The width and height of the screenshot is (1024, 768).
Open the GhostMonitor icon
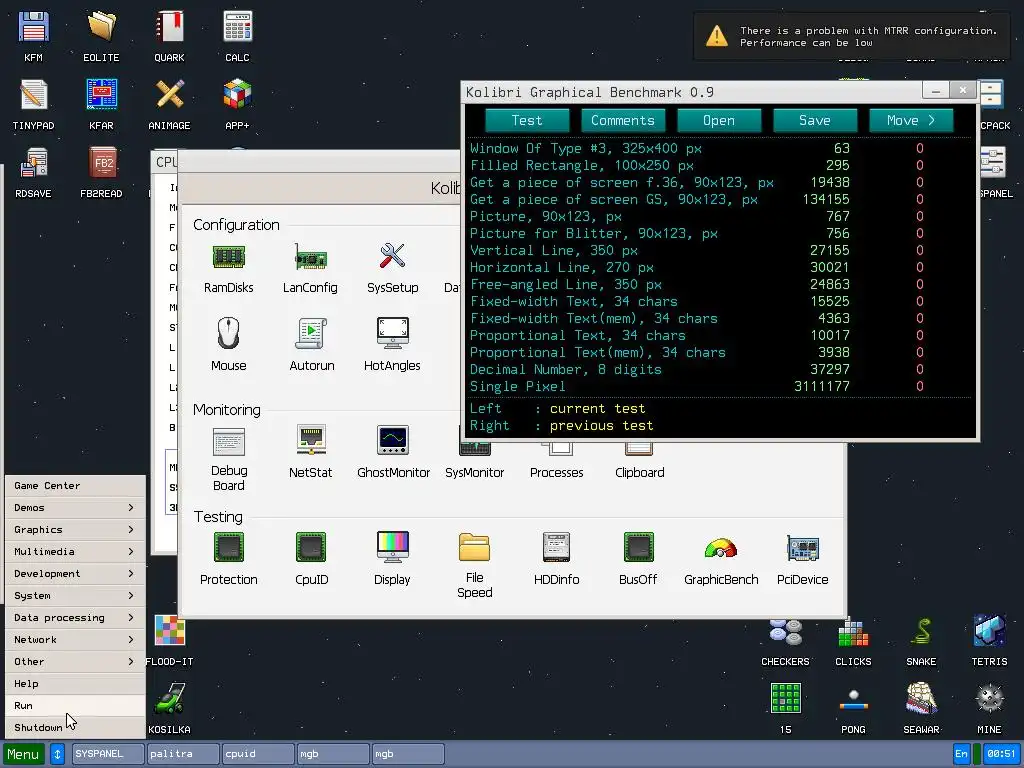(392, 440)
